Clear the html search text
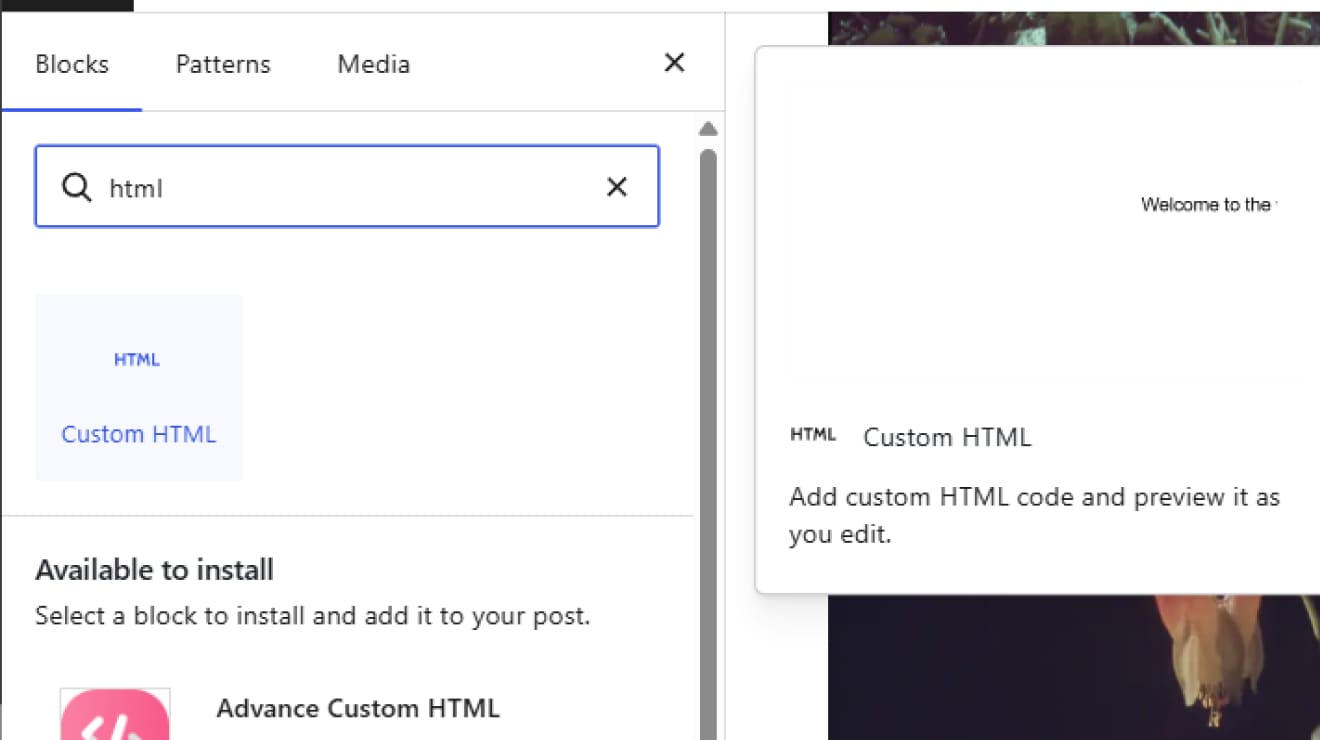 [x=617, y=187]
